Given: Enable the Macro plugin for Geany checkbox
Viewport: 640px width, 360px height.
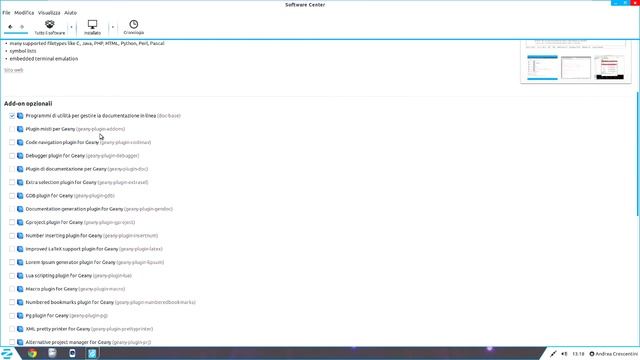Looking at the screenshot, I should [x=12, y=289].
